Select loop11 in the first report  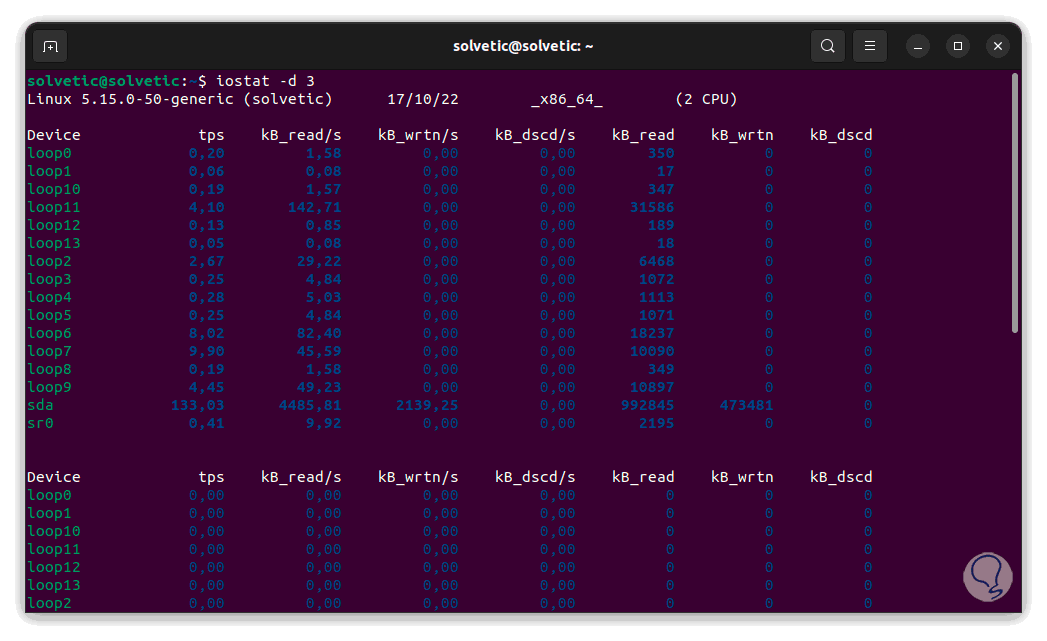pyautogui.click(x=53, y=208)
